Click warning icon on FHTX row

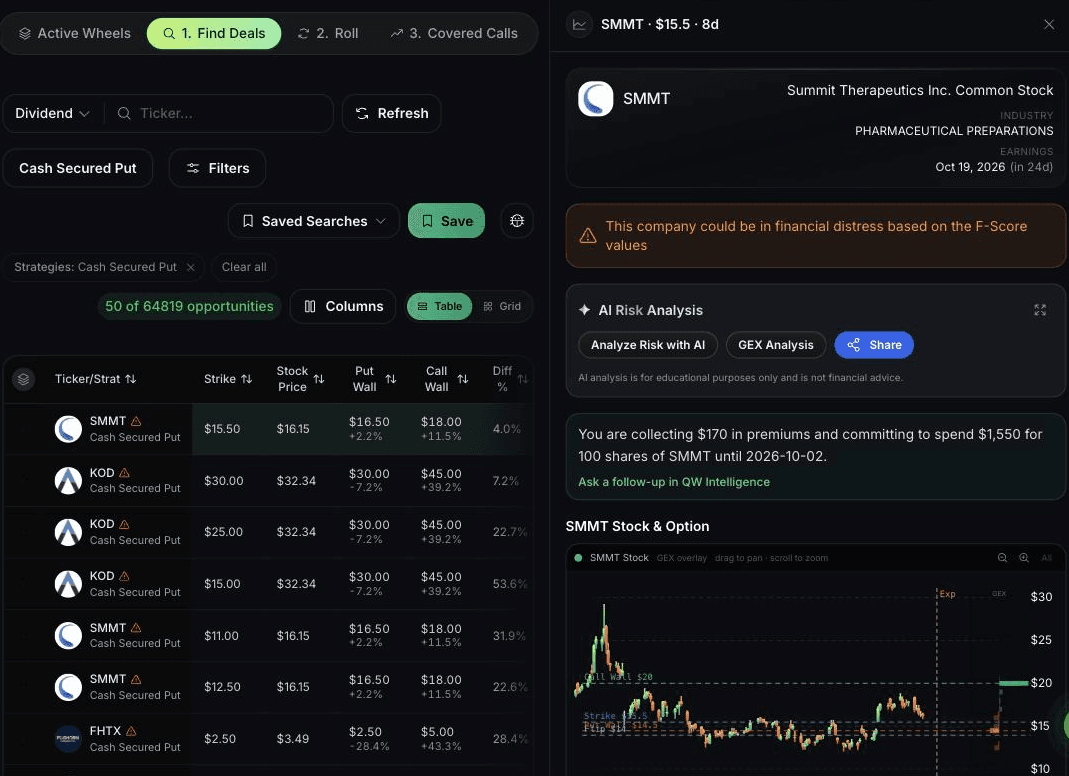[x=131, y=731]
